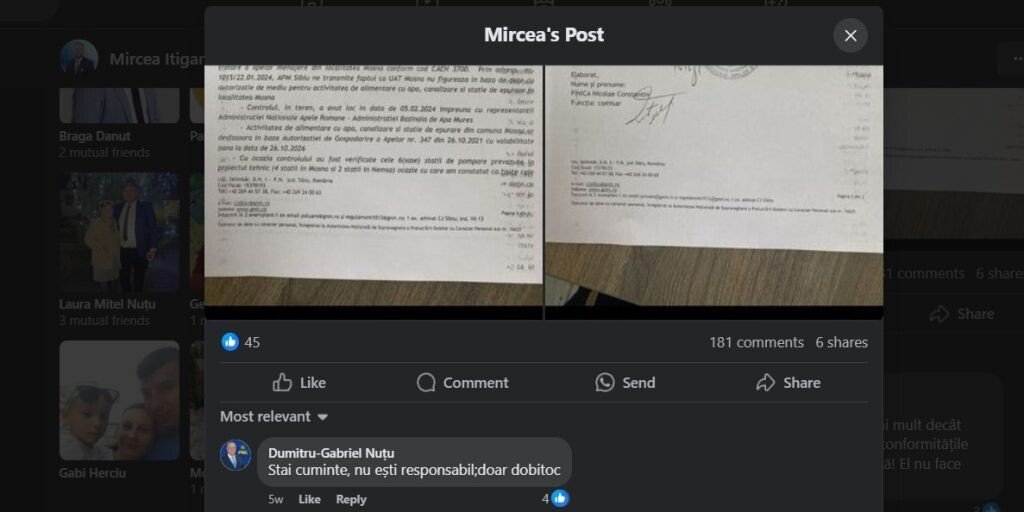The height and width of the screenshot is (512, 1024).
Task: View the 6 shares list
Action: pyautogui.click(x=841, y=342)
